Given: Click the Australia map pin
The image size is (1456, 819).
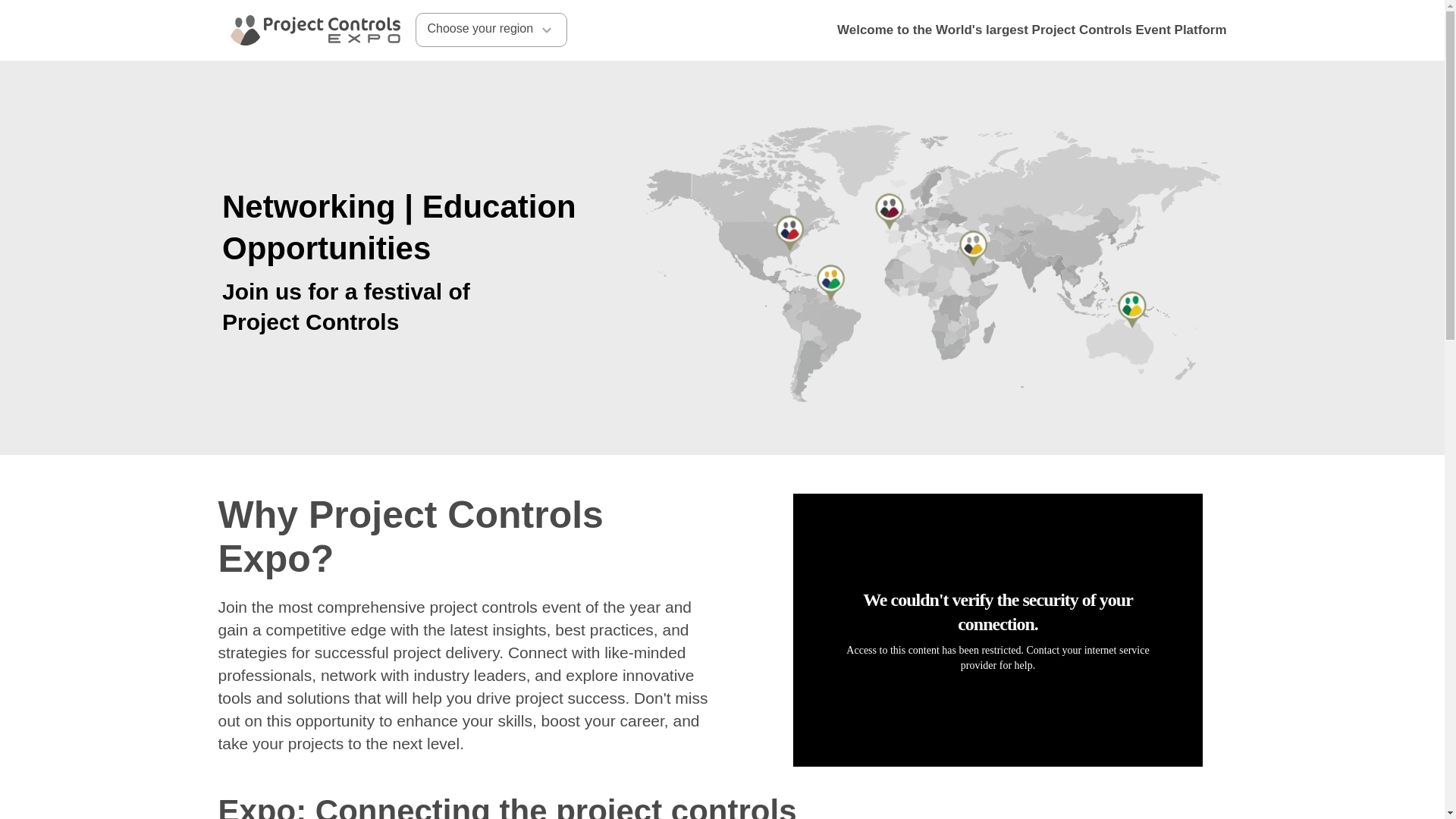Looking at the screenshot, I should pyautogui.click(x=1132, y=309).
